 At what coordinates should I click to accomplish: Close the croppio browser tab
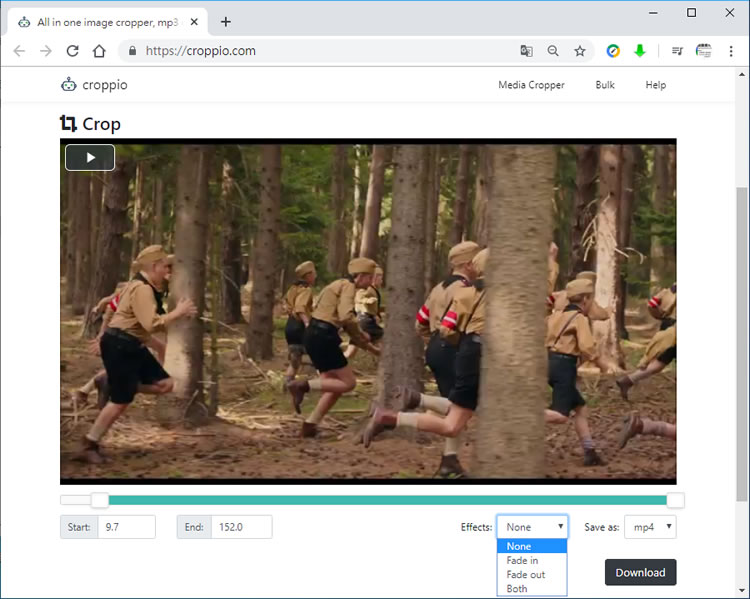click(x=194, y=22)
